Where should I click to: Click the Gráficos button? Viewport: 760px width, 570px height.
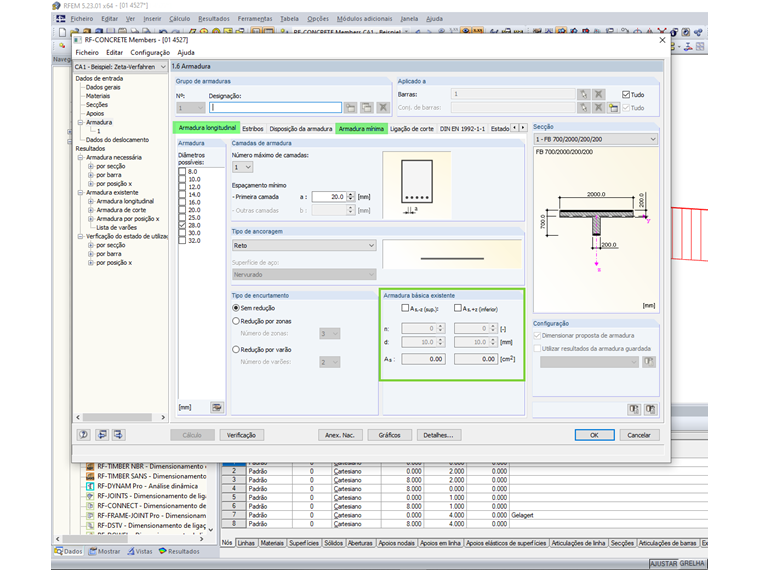point(390,435)
